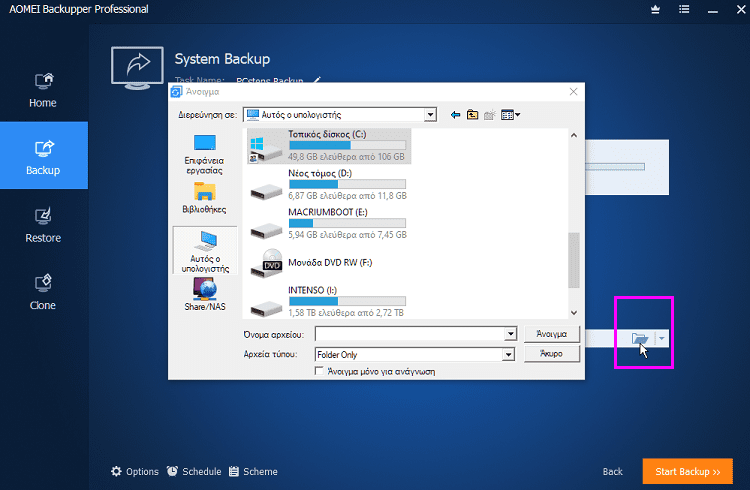Viewport: 750px width, 490px height.
Task: Click the edit pencil next to task name
Action: (x=317, y=80)
